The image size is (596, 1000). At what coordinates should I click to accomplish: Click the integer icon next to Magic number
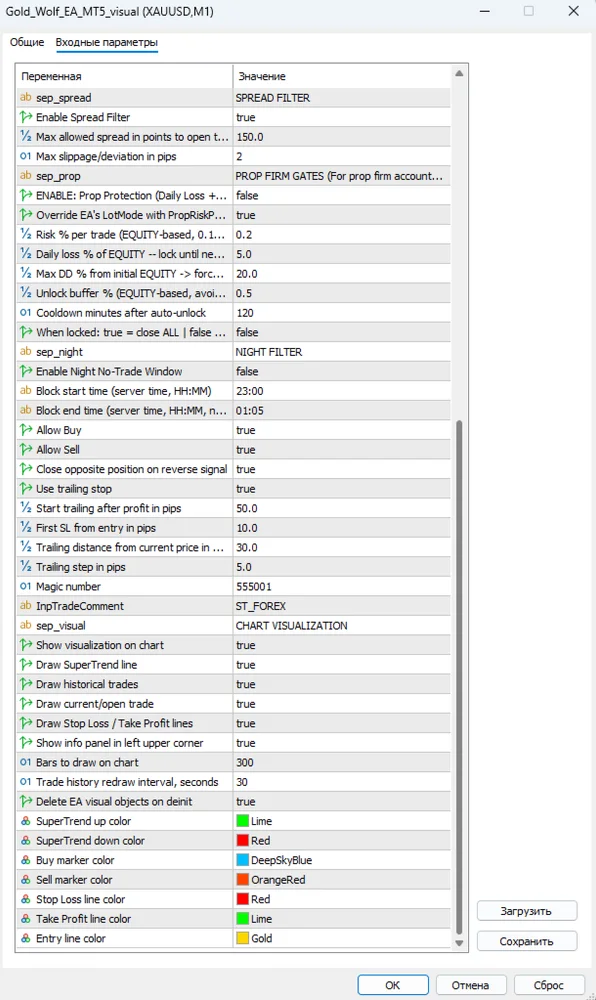(25, 587)
